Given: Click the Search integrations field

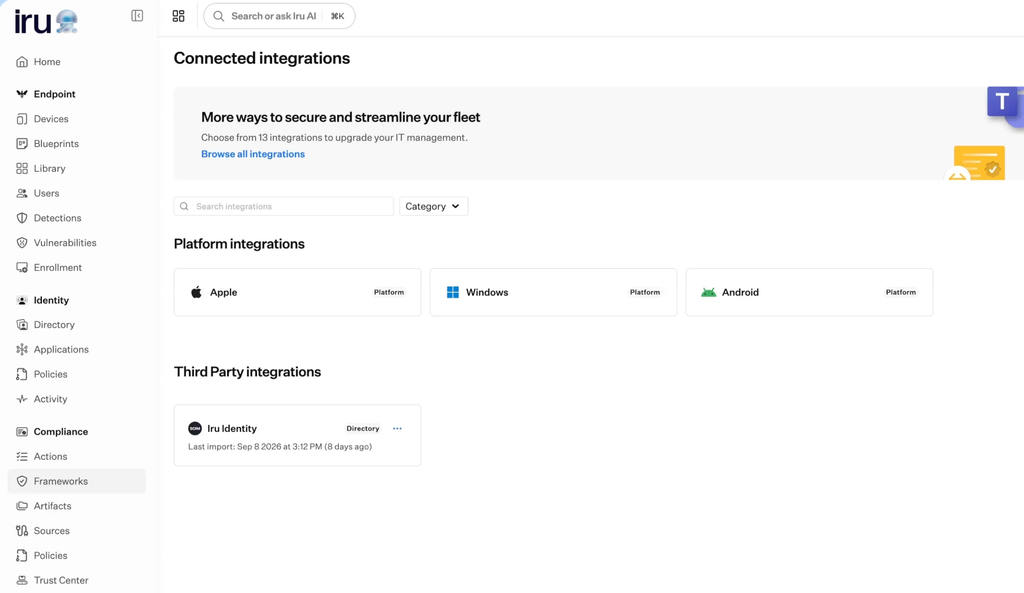Looking at the screenshot, I should click(283, 206).
